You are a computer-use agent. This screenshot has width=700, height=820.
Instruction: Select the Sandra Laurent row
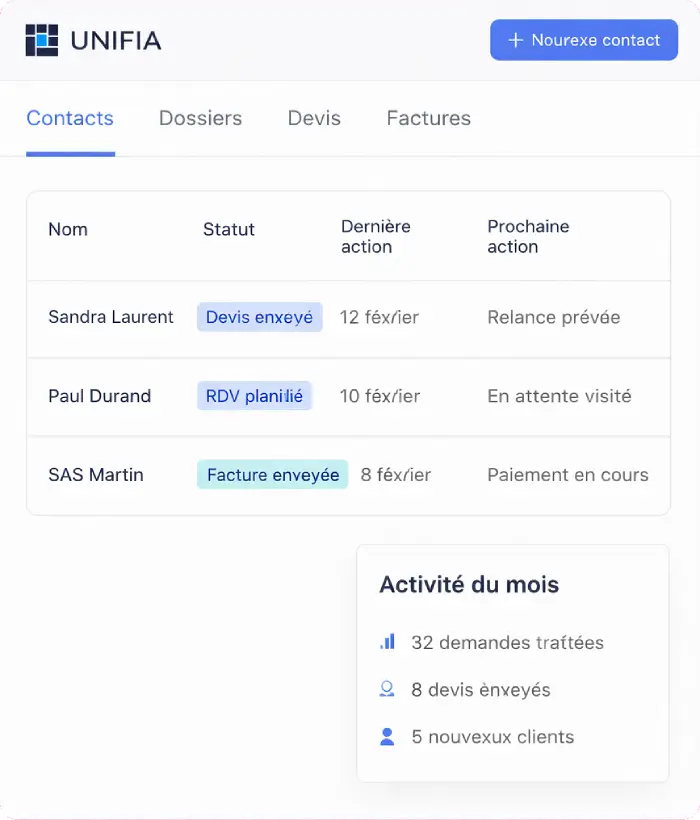point(110,317)
